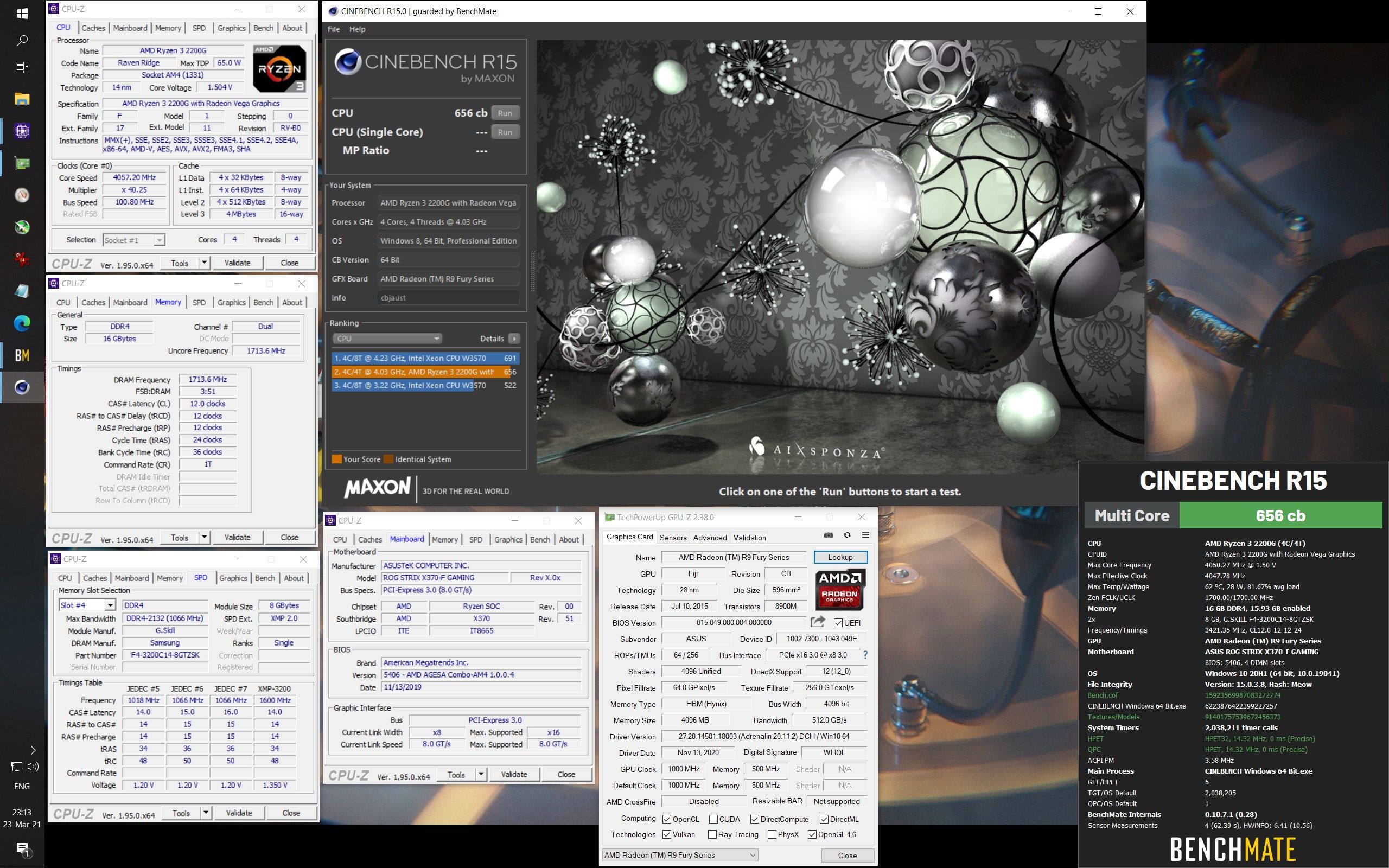1389x868 pixels.
Task: Open the taskbar search magnifier
Action: [22, 40]
